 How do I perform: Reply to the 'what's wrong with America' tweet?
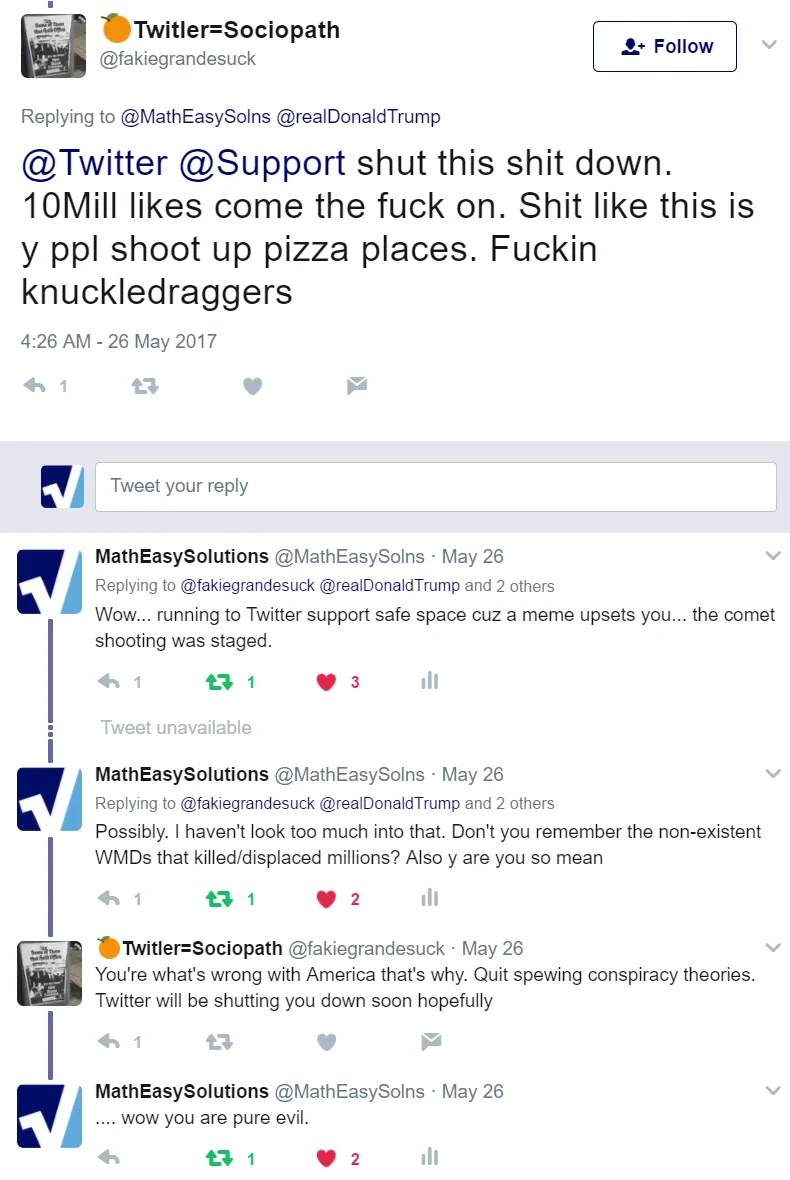109,1042
